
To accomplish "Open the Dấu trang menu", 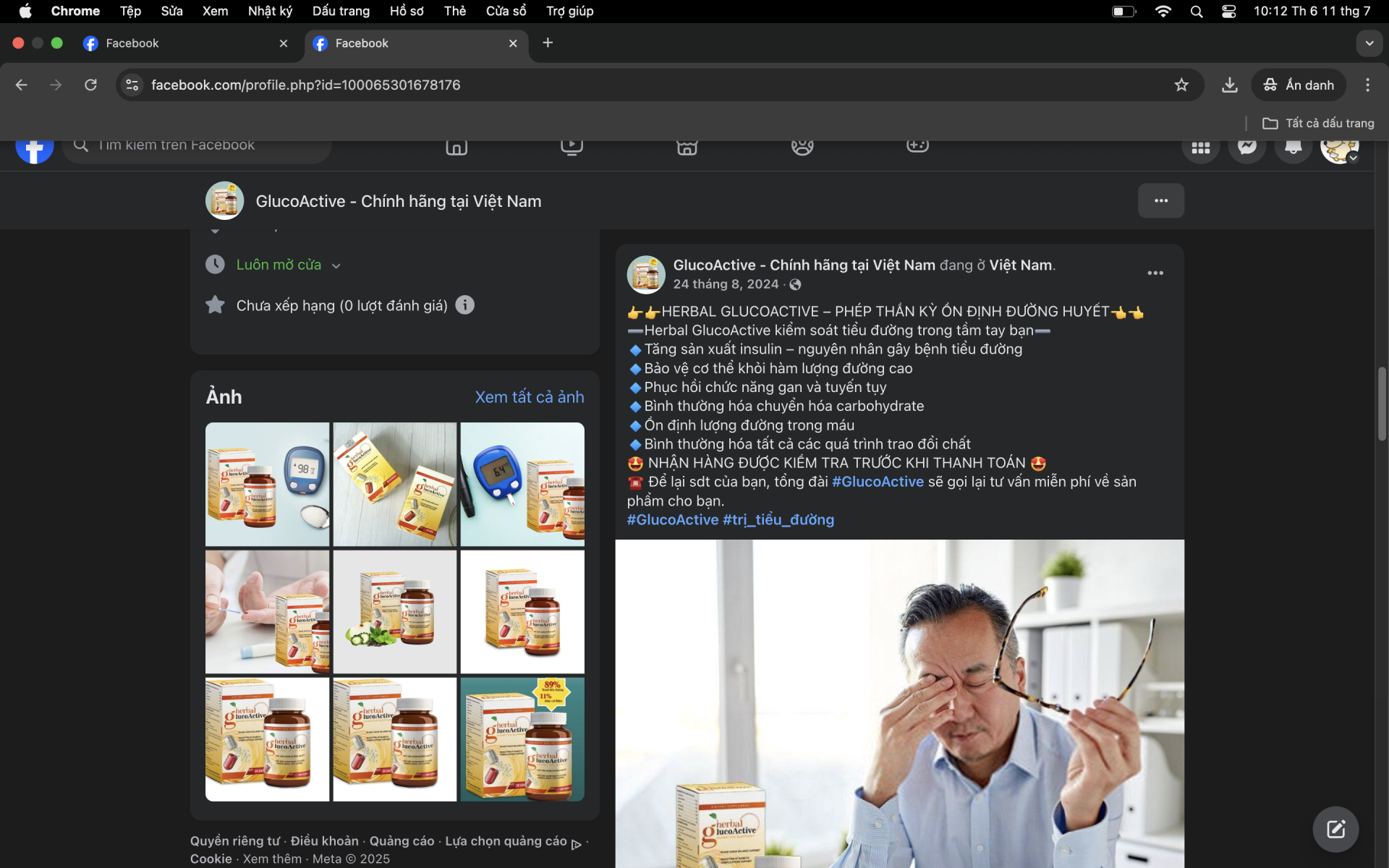I will 341,12.
